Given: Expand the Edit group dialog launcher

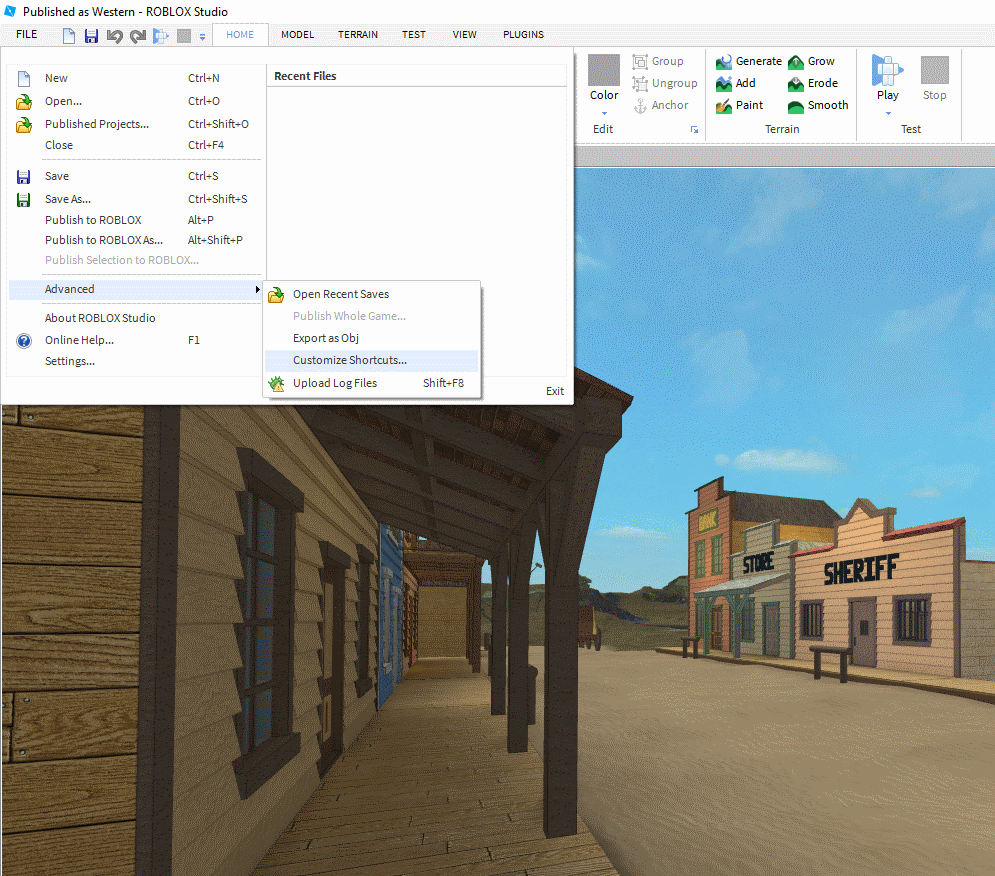Looking at the screenshot, I should click(x=694, y=130).
